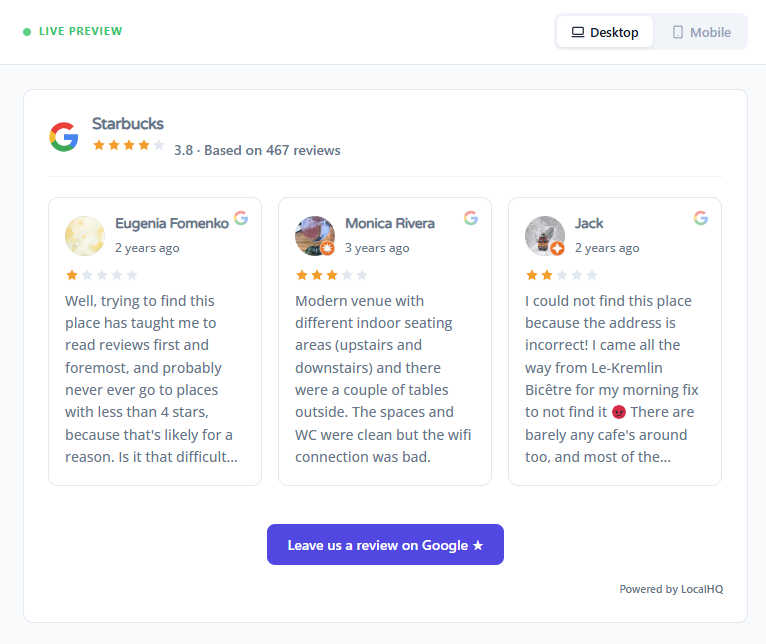The image size is (766, 644).
Task: Click the angry face emoji in Jack's review
Action: (x=619, y=412)
